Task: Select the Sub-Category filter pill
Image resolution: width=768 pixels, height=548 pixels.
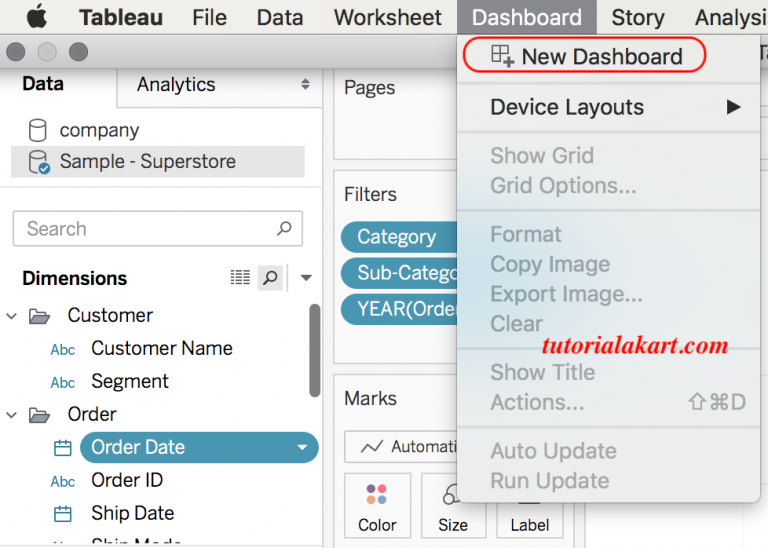Action: 399,273
